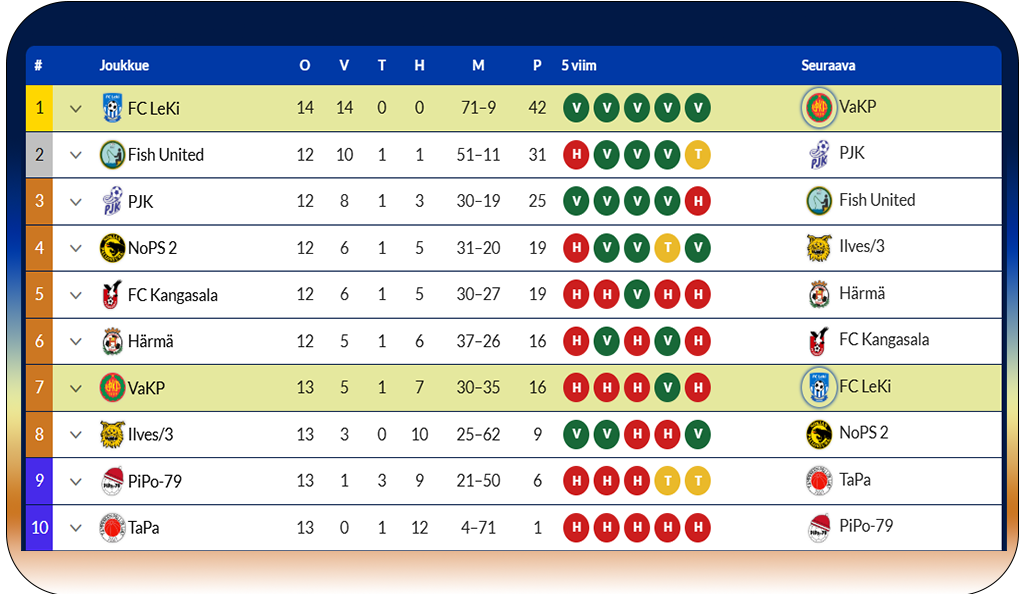Expand the TaPa row chevron
This screenshot has width=1024, height=594.
(76, 527)
